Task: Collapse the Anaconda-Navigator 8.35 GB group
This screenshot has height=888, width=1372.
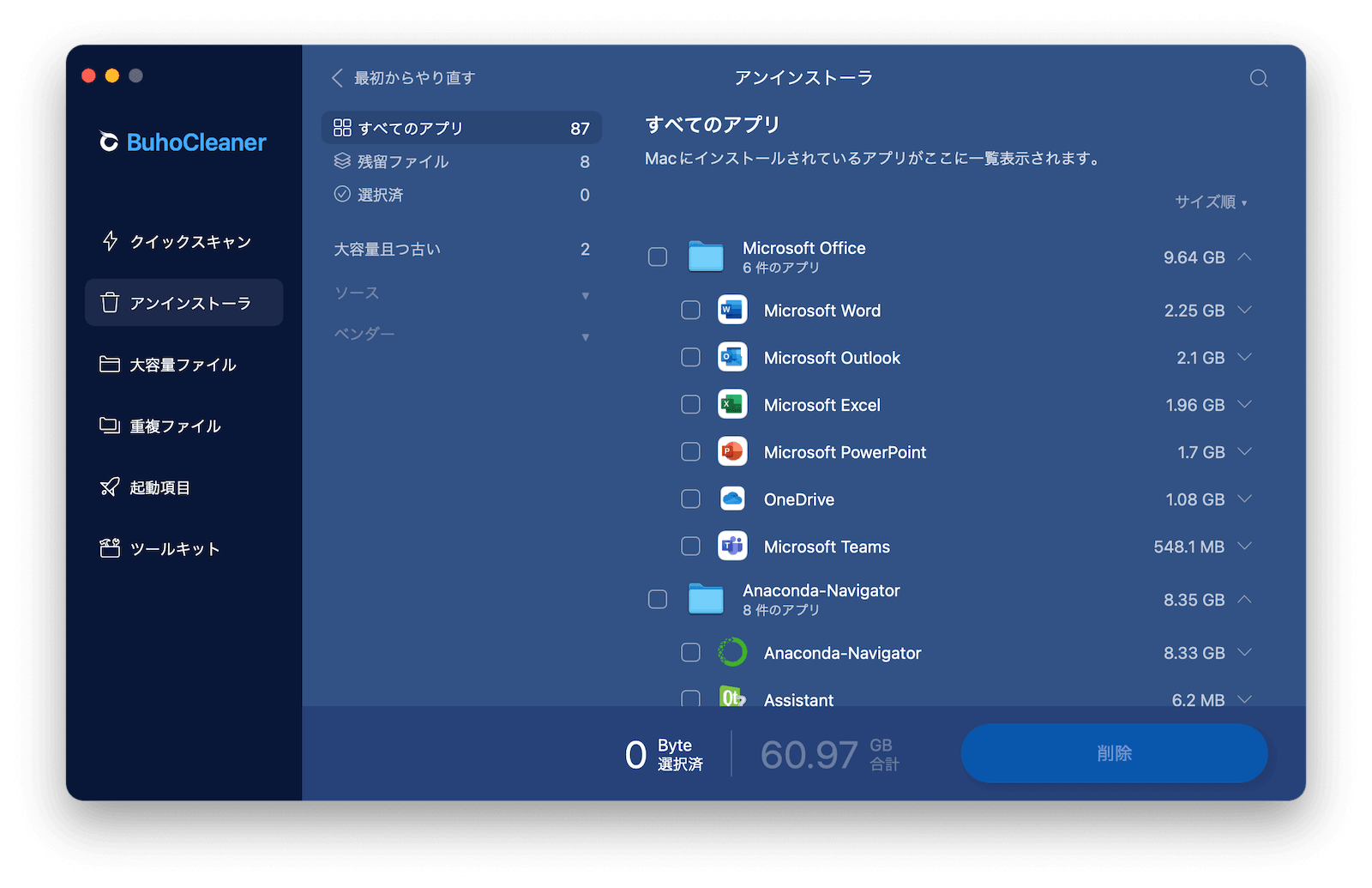Action: pyautogui.click(x=1245, y=599)
